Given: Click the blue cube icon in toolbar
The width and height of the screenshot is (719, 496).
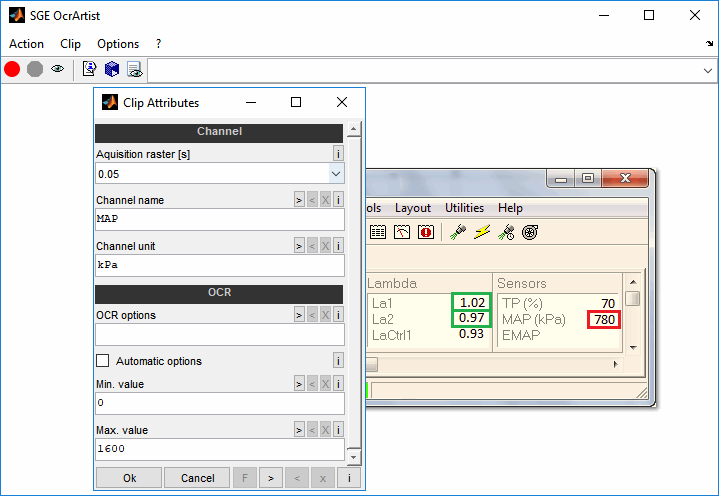Looking at the screenshot, I should 111,69.
